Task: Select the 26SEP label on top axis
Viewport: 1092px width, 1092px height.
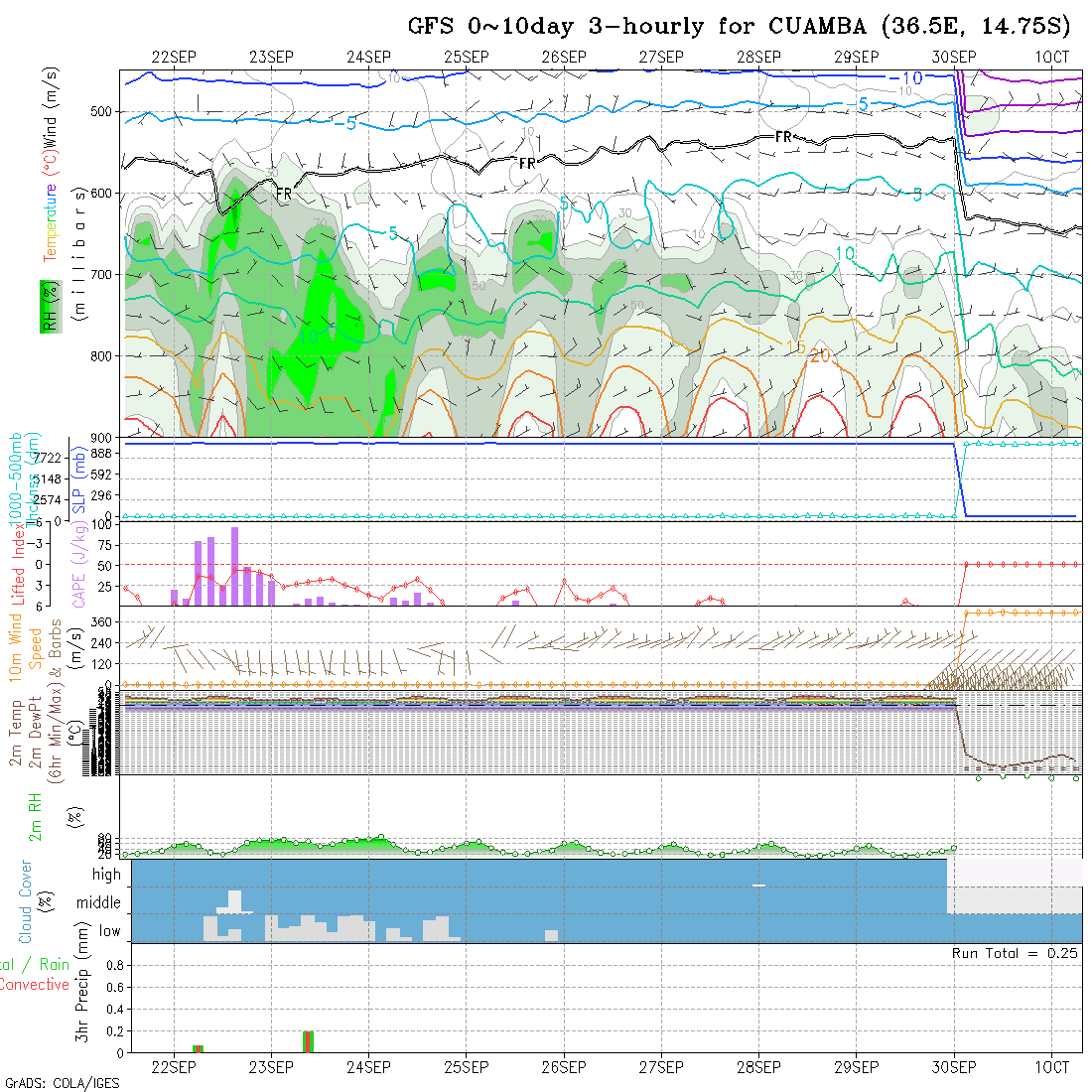Action: [x=564, y=57]
